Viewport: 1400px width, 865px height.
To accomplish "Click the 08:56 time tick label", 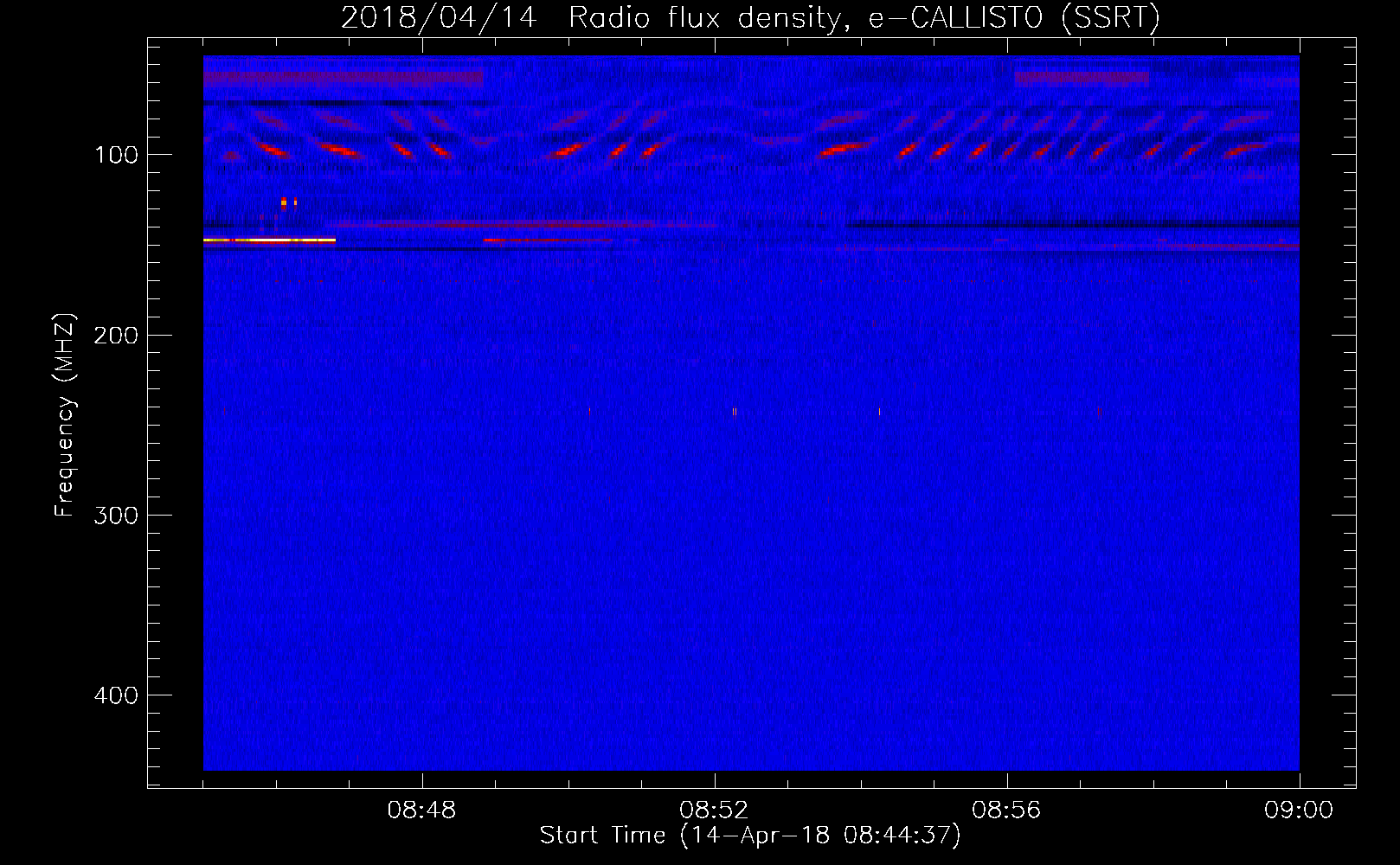I will pos(1006,811).
